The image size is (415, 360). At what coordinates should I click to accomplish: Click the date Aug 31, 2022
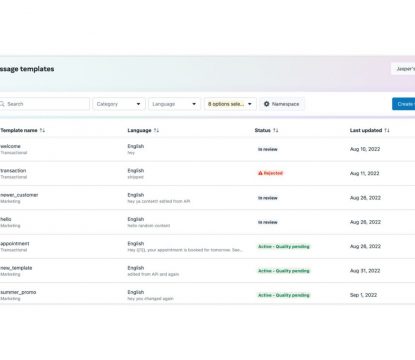(x=365, y=271)
